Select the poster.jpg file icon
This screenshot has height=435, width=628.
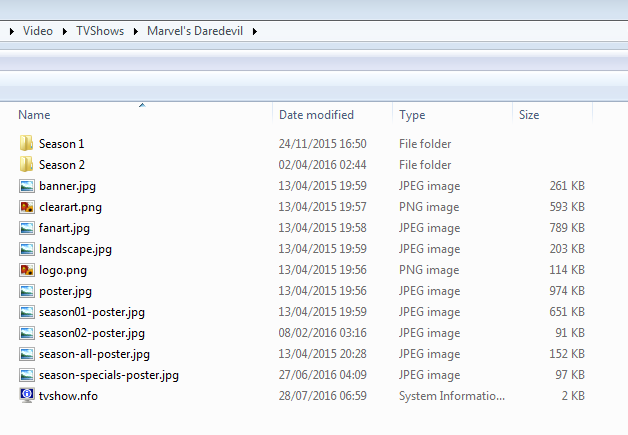point(27,291)
